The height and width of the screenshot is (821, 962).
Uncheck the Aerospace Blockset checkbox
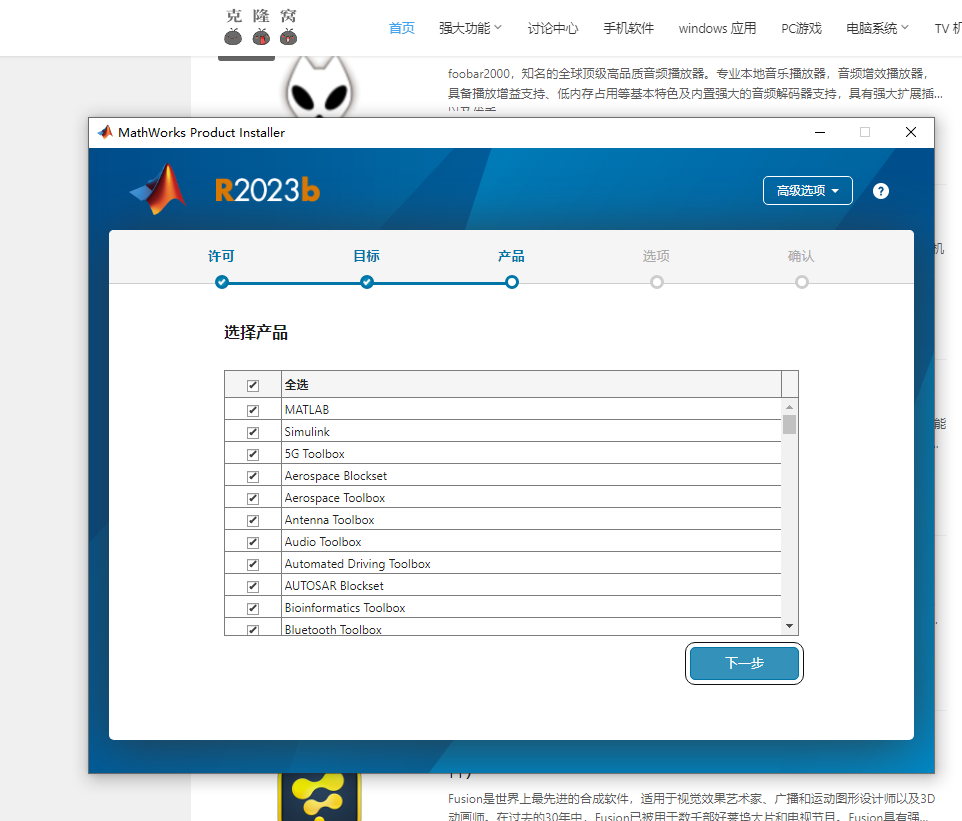click(253, 476)
